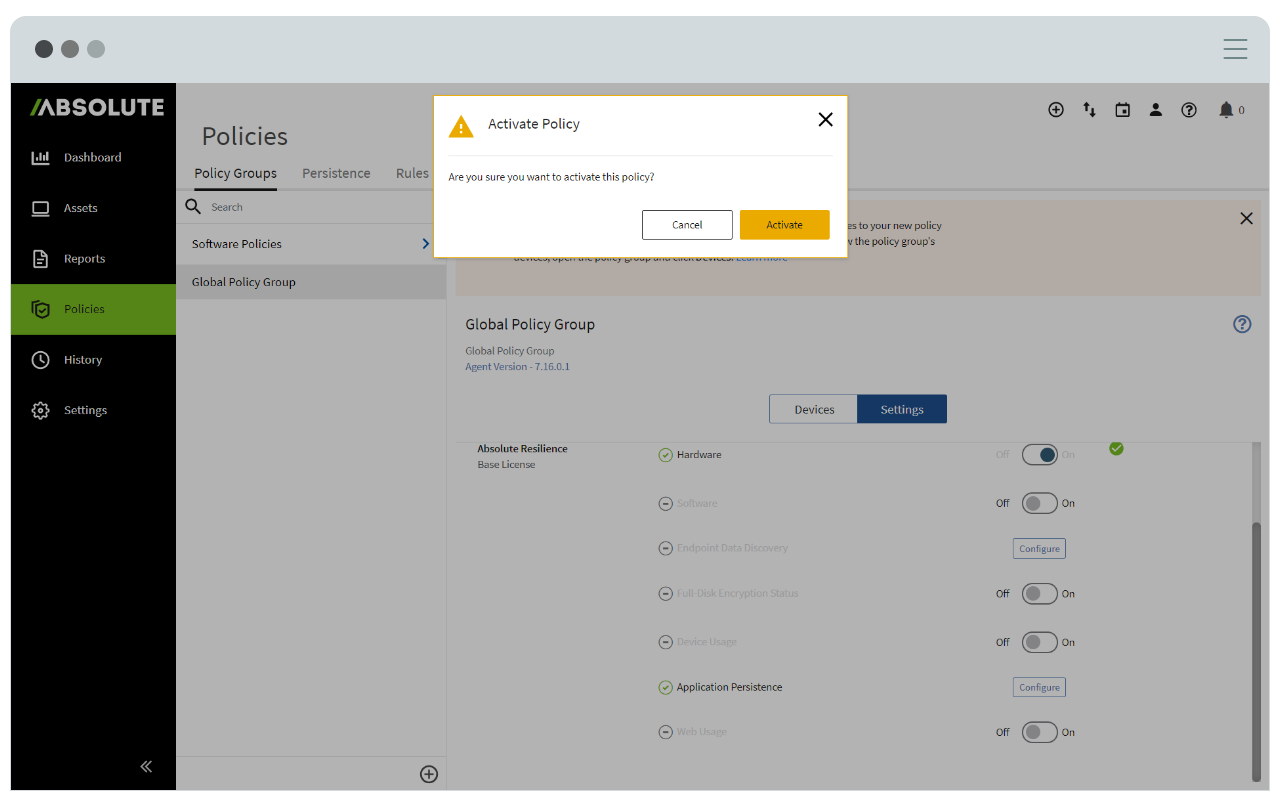This screenshot has height=807, width=1280.
Task: Click Web Usage minus status icon
Action: coord(665,732)
